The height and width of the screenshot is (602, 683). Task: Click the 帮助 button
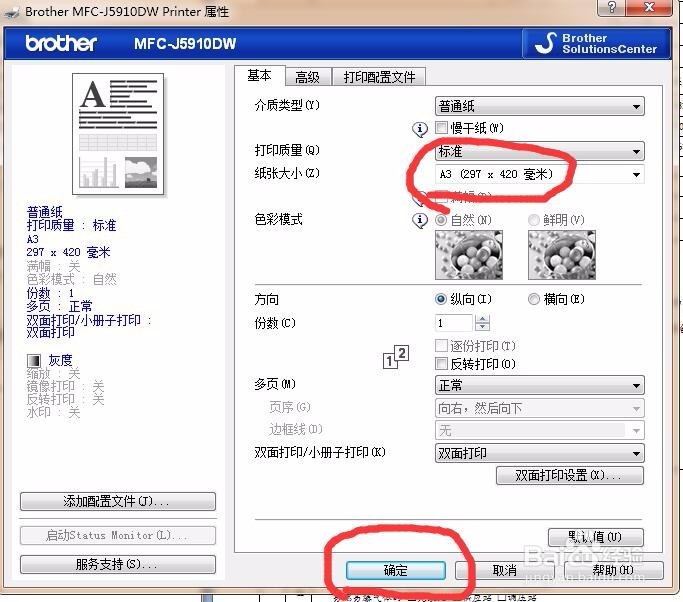click(614, 570)
